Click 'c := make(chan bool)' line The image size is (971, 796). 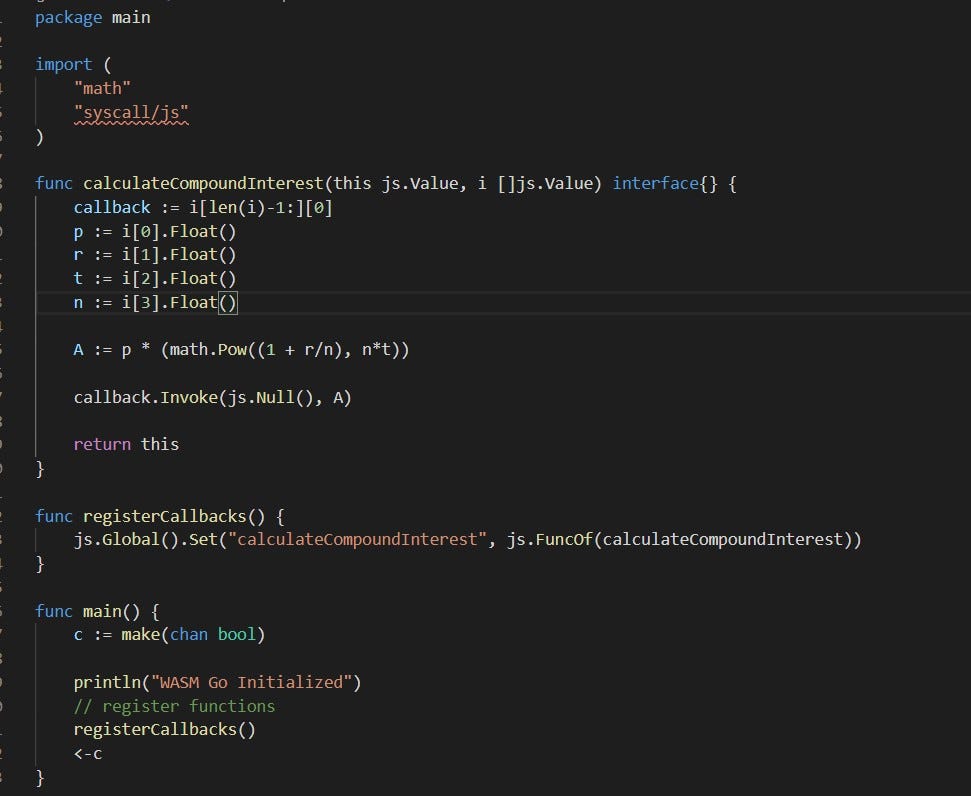(x=169, y=635)
